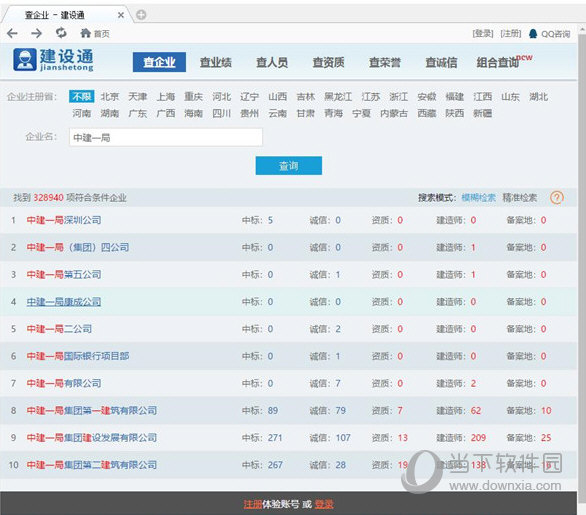Switch to the 查荣誉 tab
The height and width of the screenshot is (515, 586).
(x=385, y=62)
